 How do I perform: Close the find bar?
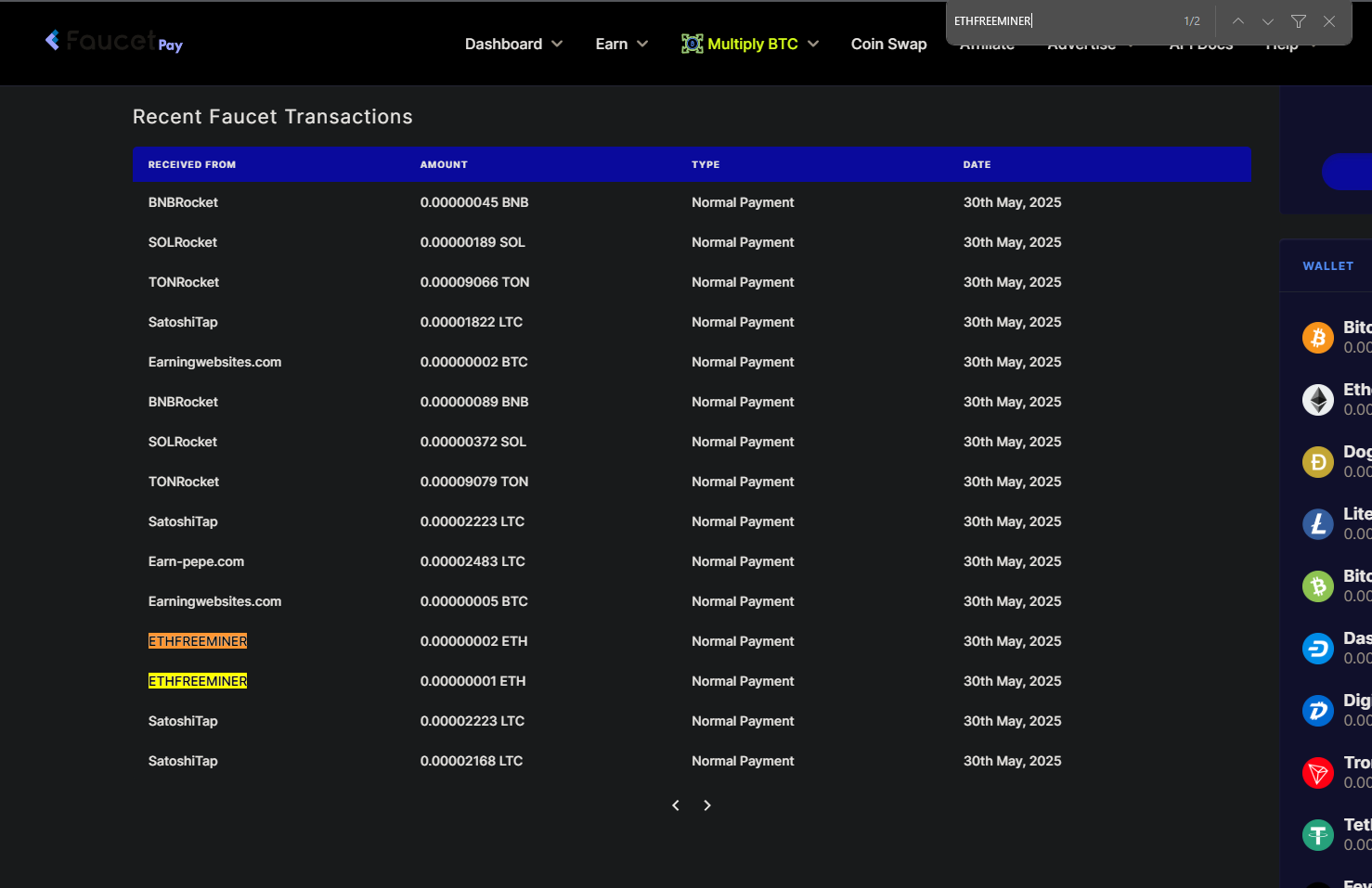[x=1329, y=20]
